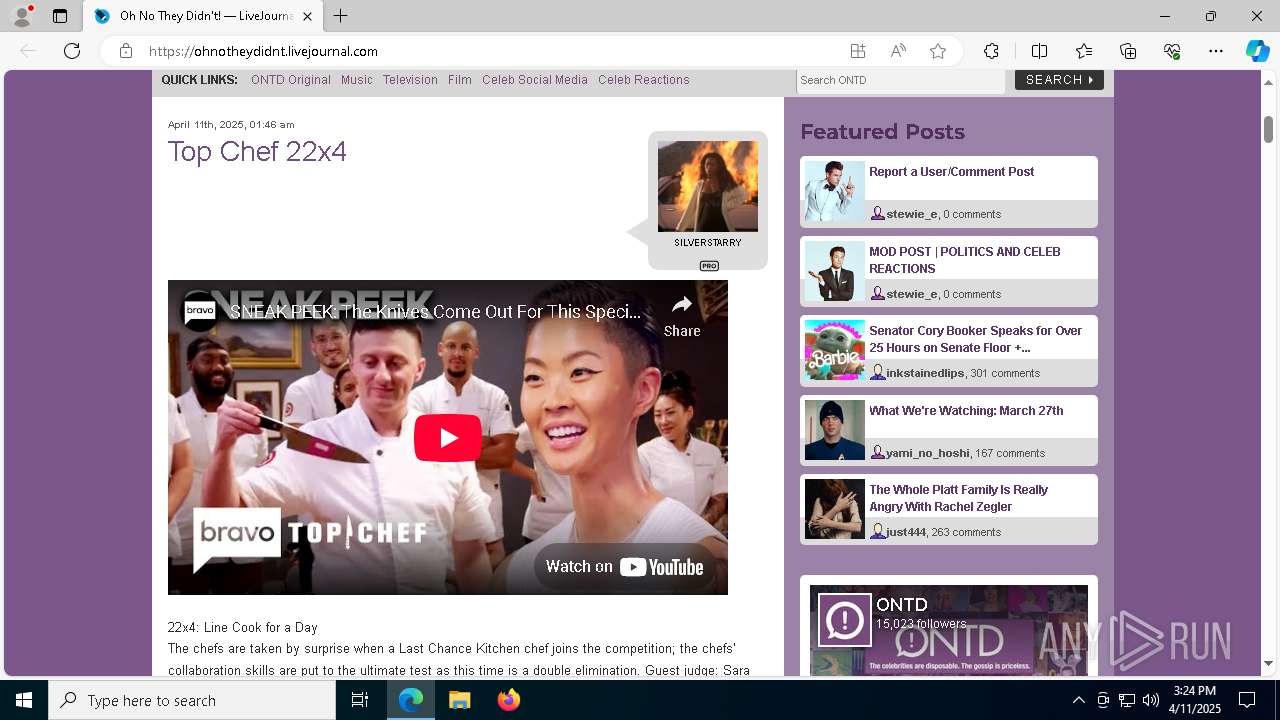Click Watch on YouTube button
Screen dimensions: 1280x720
(625, 567)
